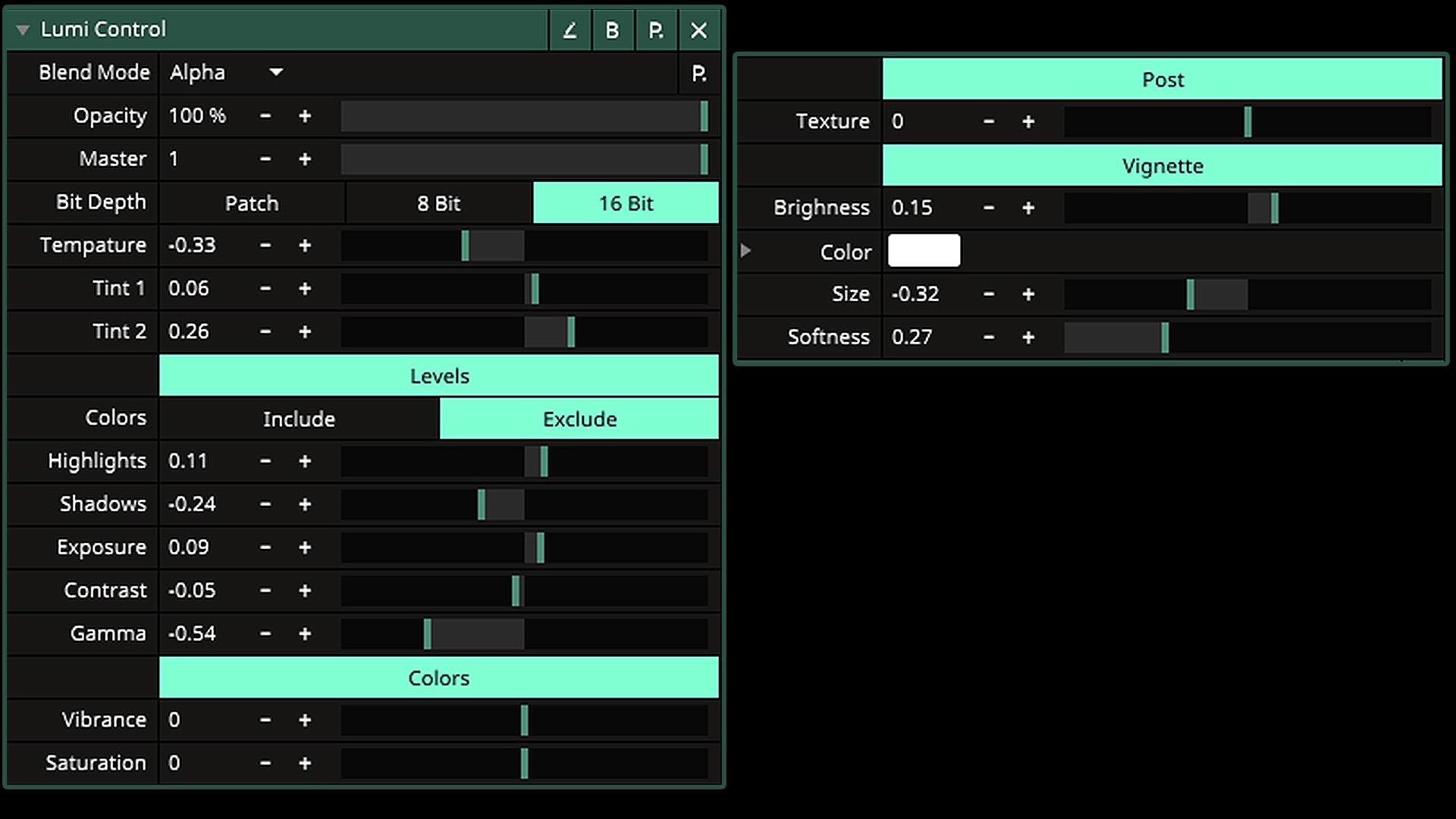Increase Vignette Size with plus icon
Image resolution: width=1456 pixels, height=819 pixels.
click(x=1028, y=294)
